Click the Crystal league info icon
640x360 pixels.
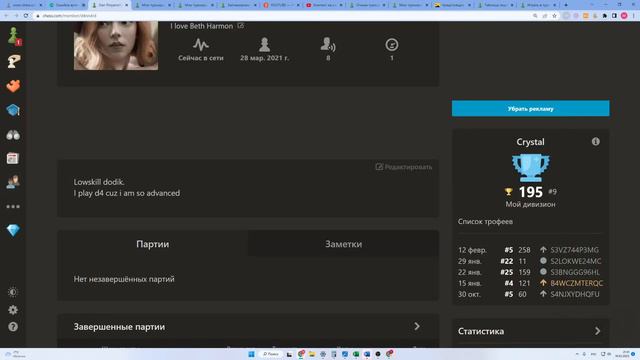click(596, 142)
